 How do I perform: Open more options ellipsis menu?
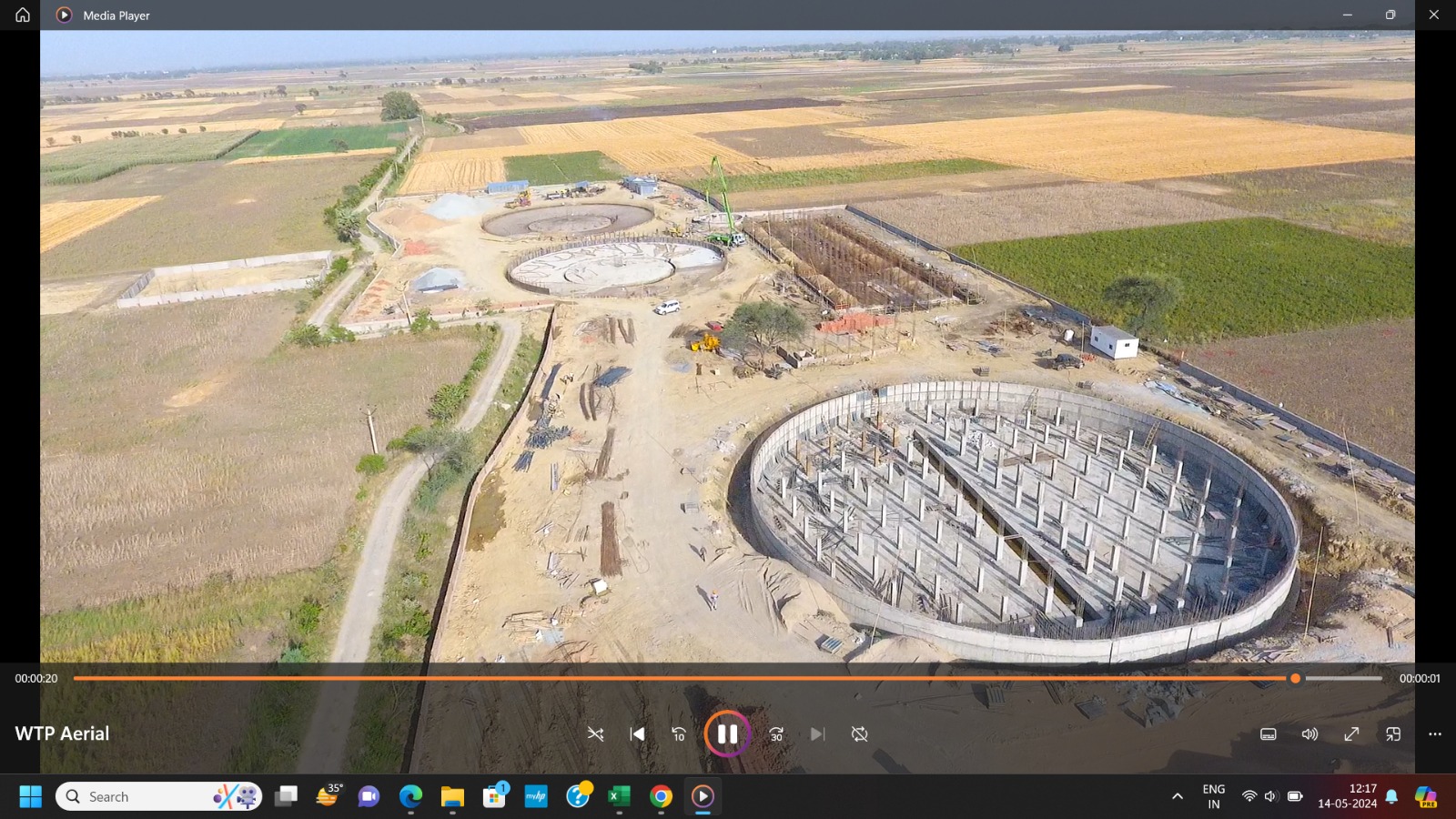[1435, 733]
